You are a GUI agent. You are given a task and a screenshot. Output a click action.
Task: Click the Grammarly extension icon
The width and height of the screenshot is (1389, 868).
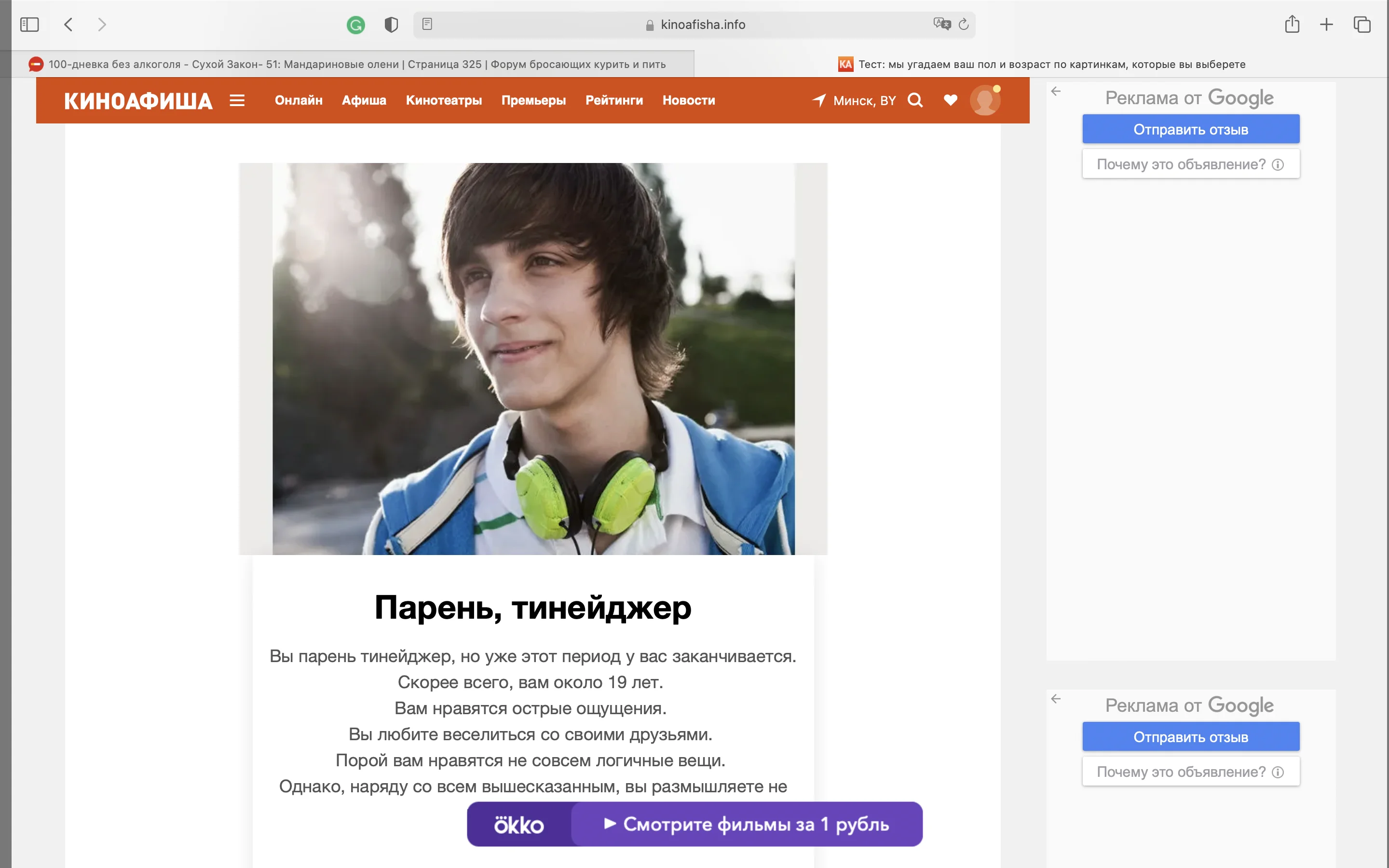[x=357, y=24]
